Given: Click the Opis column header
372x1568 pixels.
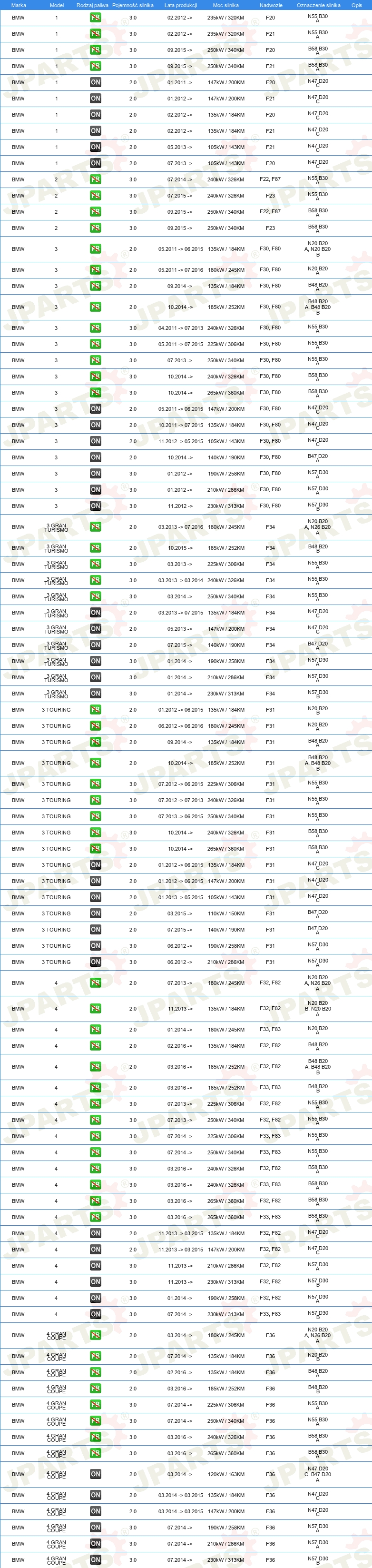Looking at the screenshot, I should [357, 6].
